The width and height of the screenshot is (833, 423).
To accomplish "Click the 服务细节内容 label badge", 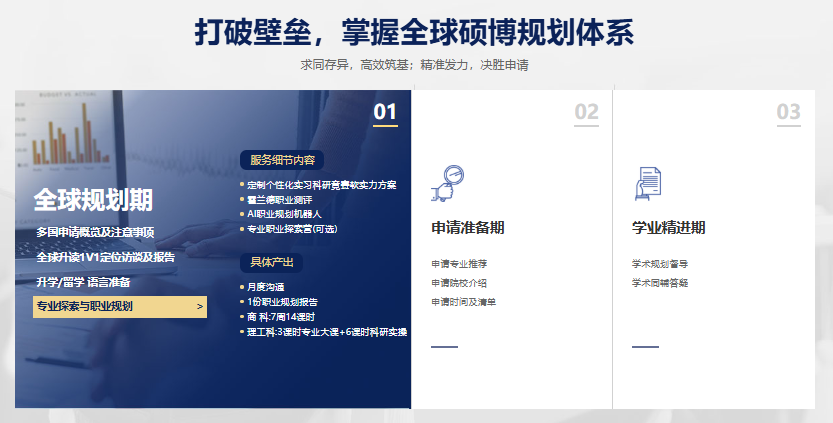I will tap(282, 160).
